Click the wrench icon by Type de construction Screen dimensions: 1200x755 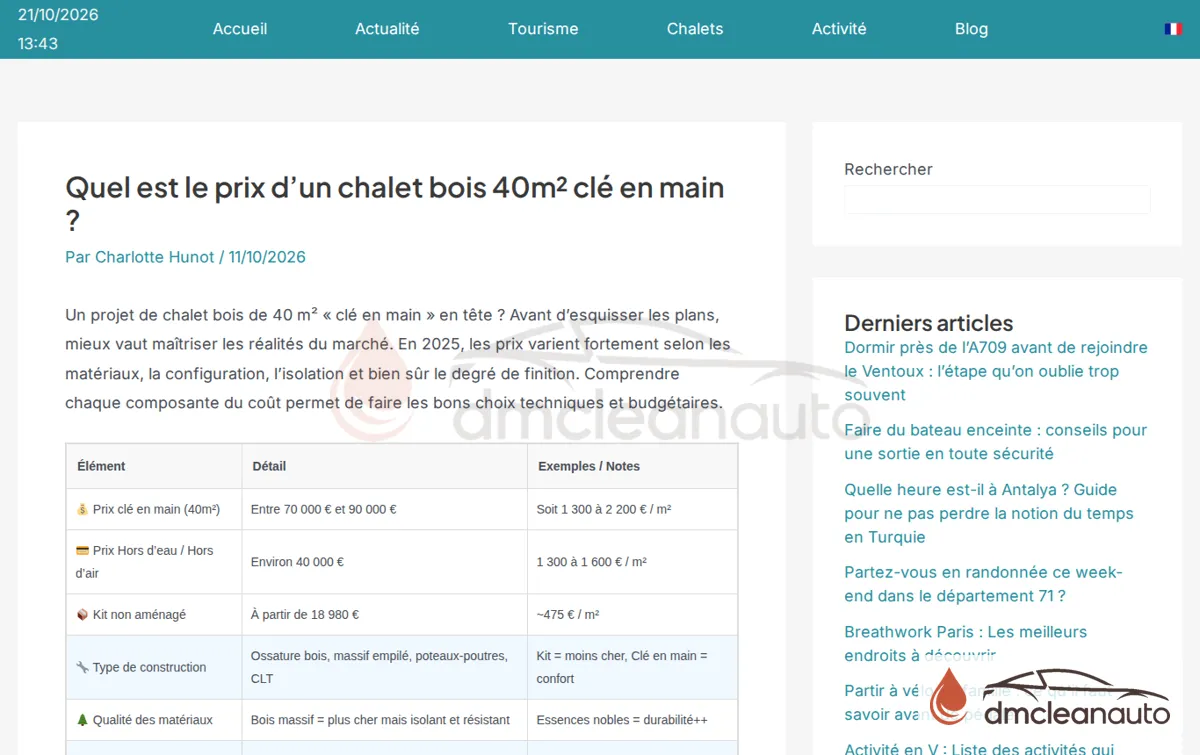click(83, 667)
